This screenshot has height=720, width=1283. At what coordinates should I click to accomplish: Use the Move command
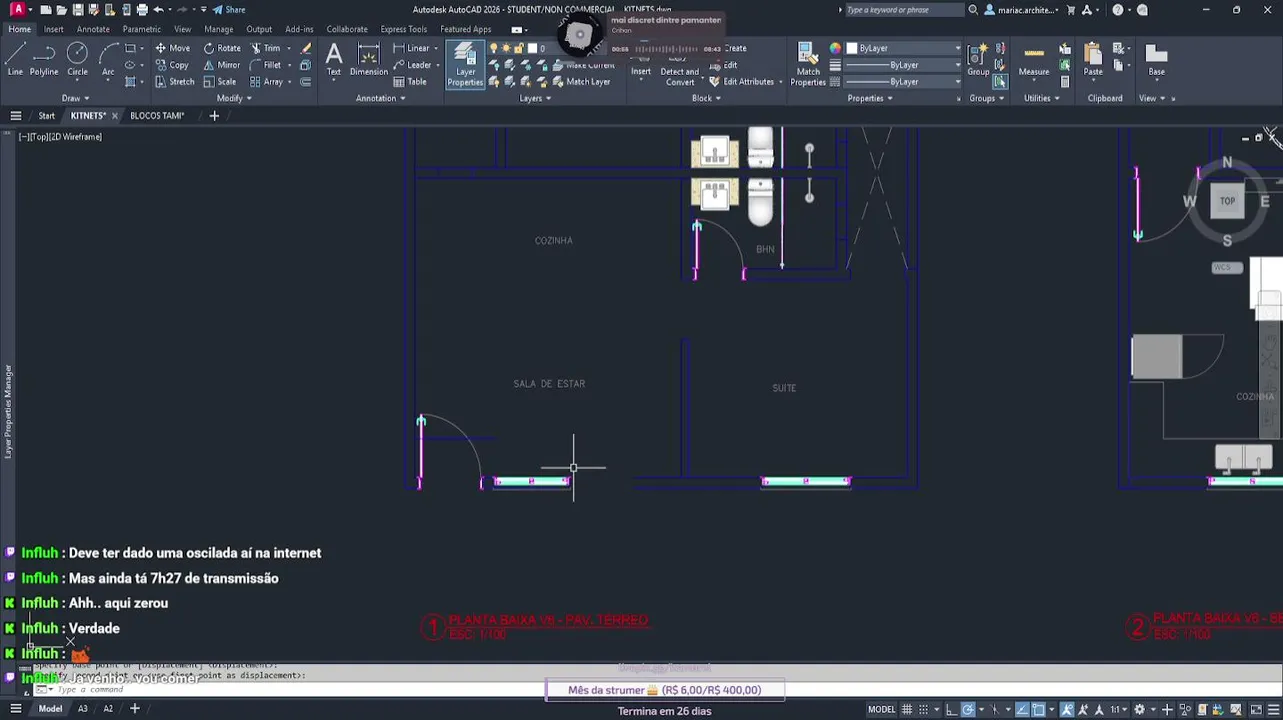tap(172, 48)
